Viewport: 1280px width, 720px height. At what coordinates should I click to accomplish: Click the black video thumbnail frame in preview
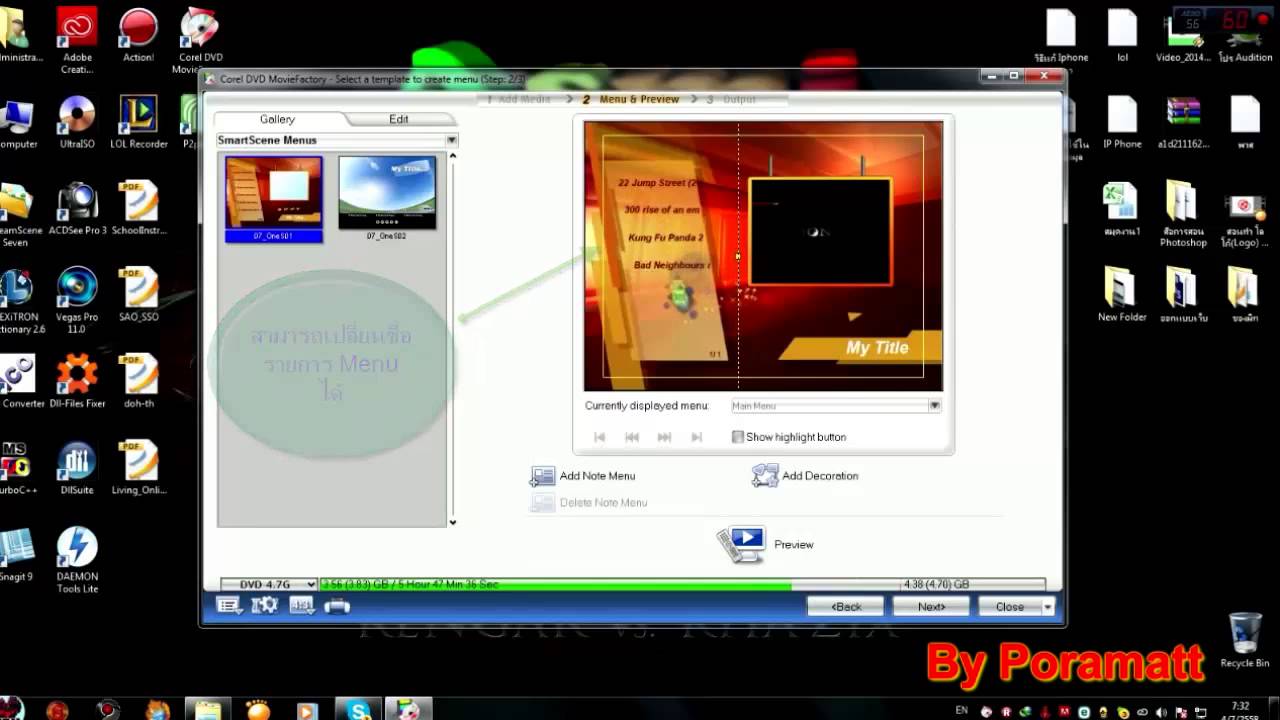tap(820, 232)
